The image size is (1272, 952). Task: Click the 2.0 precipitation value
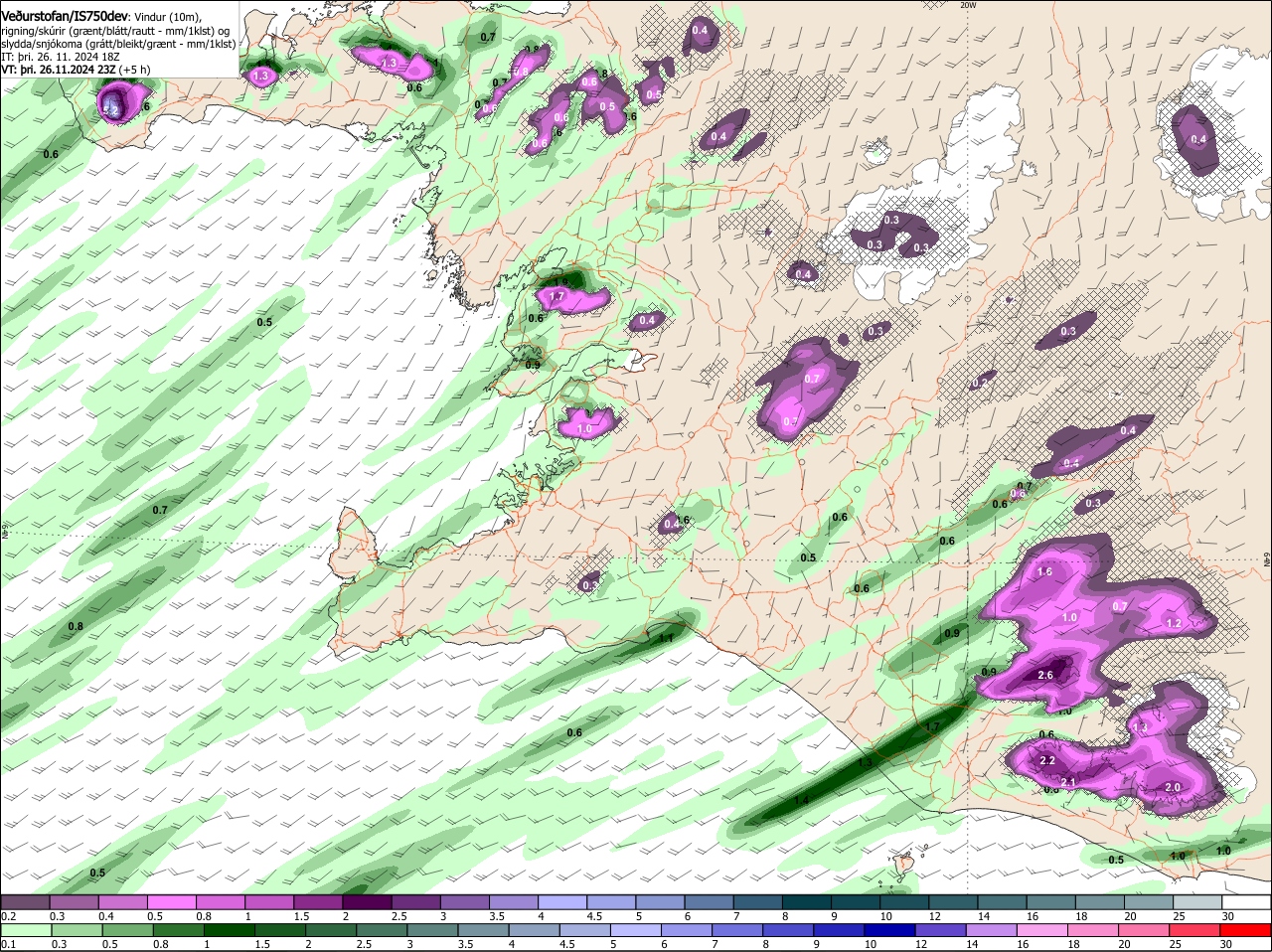1172,787
